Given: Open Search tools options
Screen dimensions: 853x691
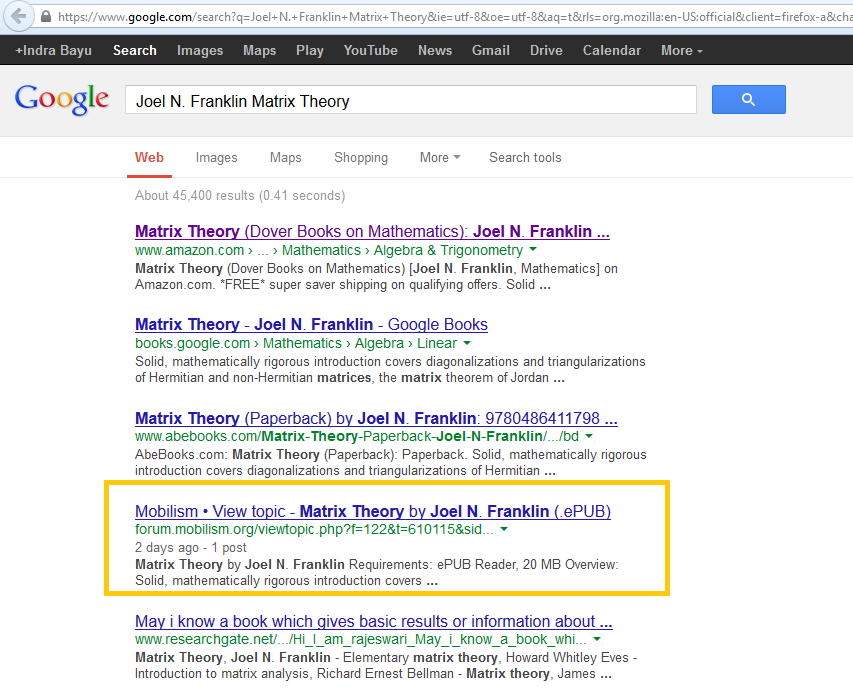Looking at the screenshot, I should point(525,157).
